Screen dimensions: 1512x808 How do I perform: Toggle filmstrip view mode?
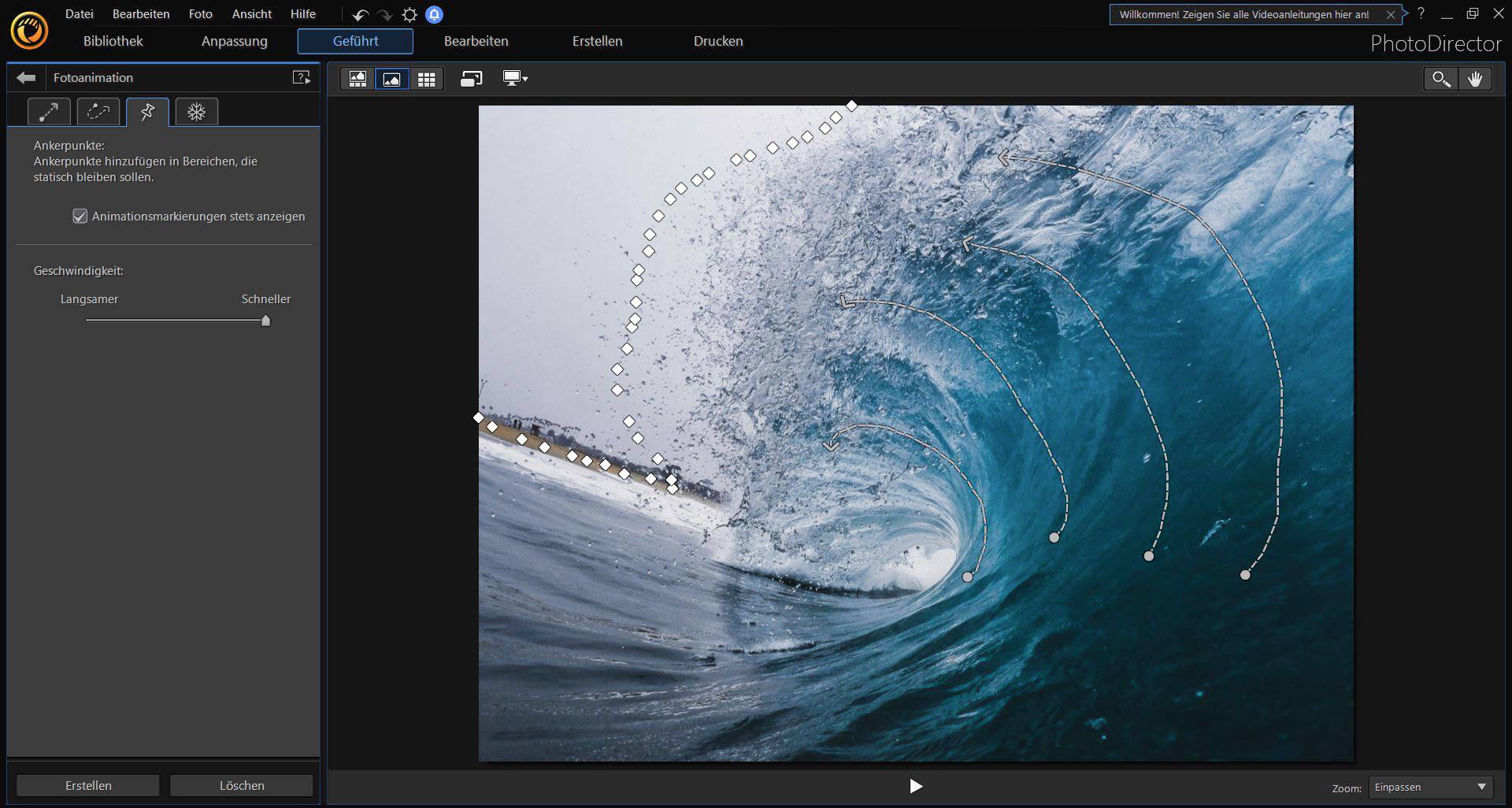[x=357, y=79]
